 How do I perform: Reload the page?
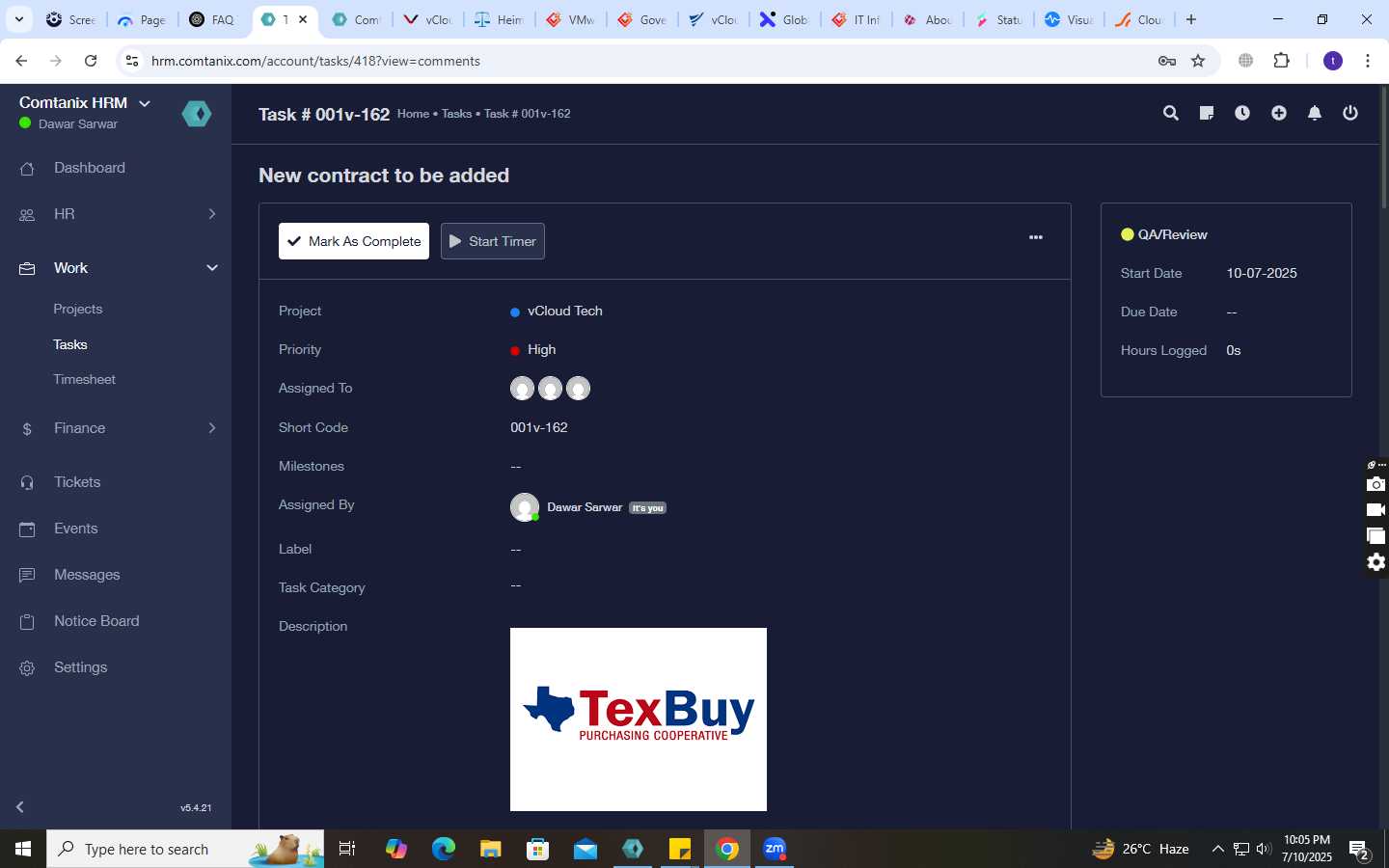pyautogui.click(x=91, y=61)
